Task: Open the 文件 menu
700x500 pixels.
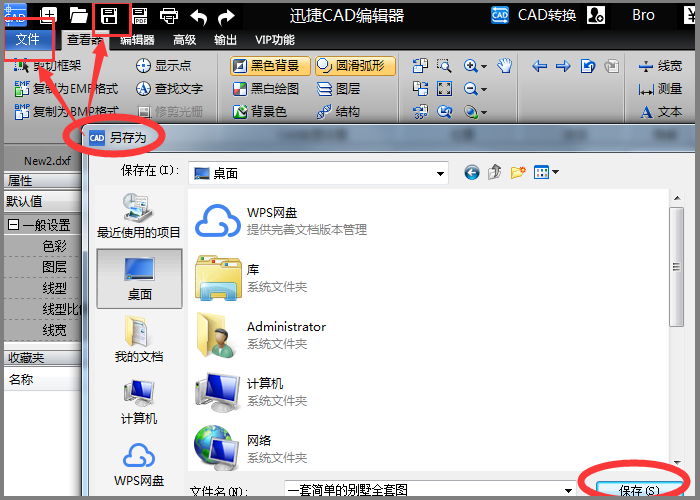Action: point(28,39)
